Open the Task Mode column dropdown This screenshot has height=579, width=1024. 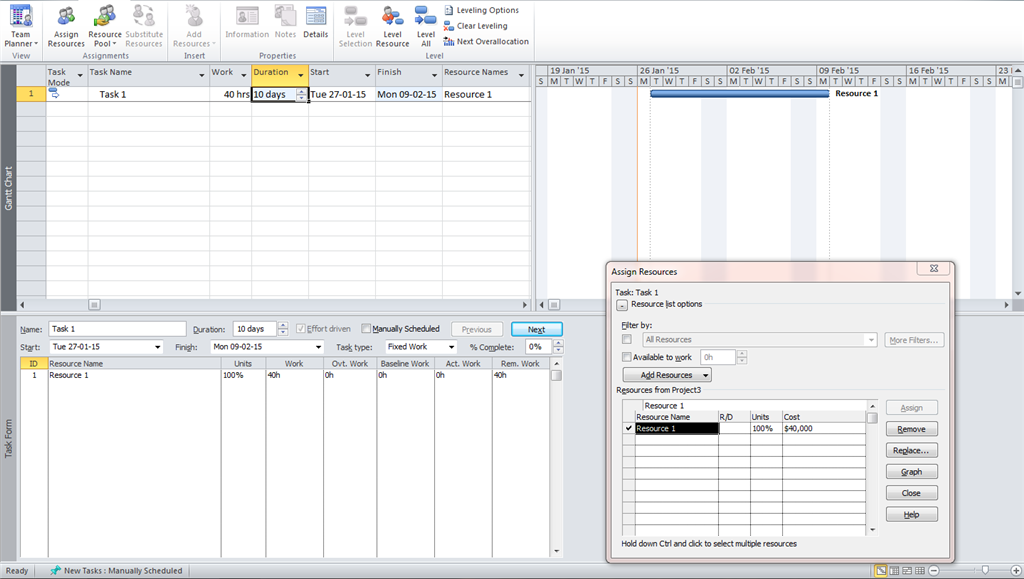[x=80, y=76]
